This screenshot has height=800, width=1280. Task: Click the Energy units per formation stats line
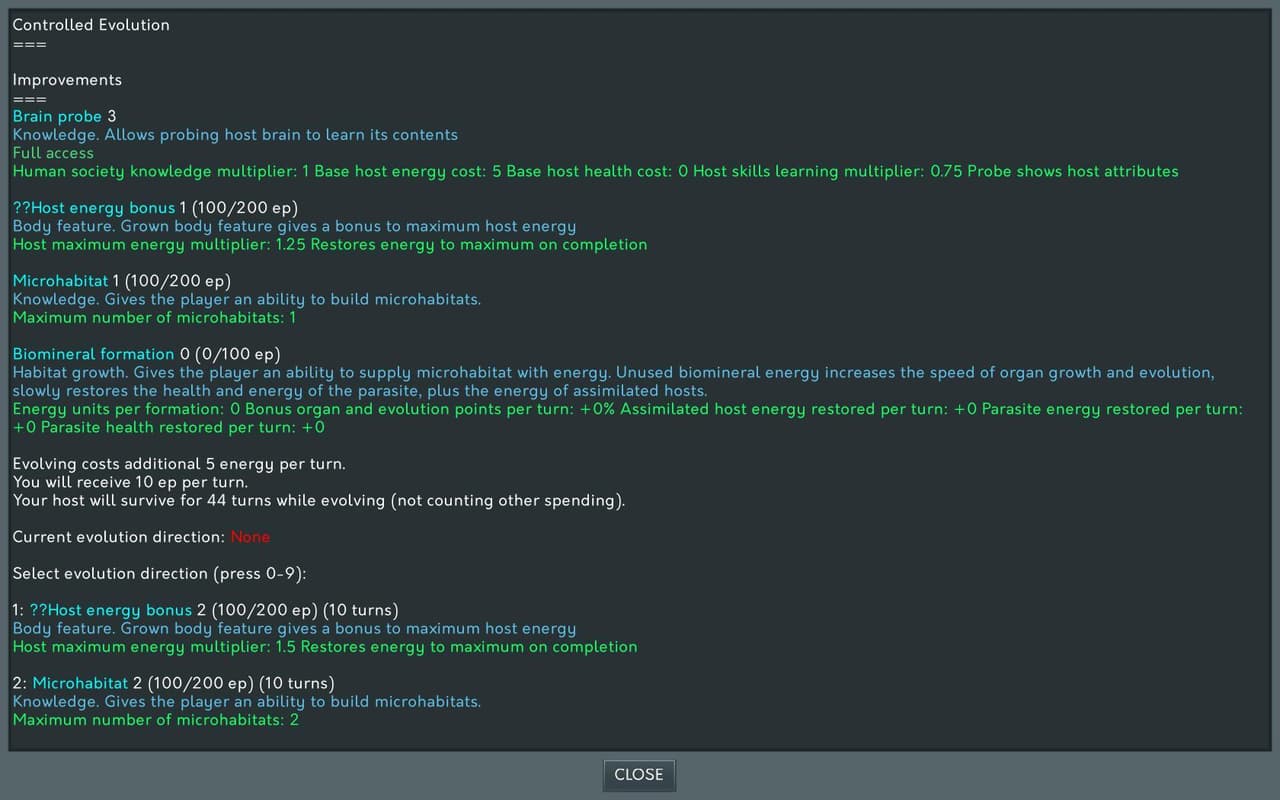628,418
